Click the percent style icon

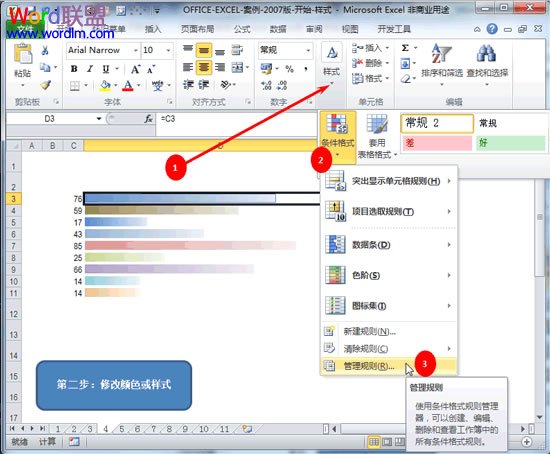[x=289, y=69]
